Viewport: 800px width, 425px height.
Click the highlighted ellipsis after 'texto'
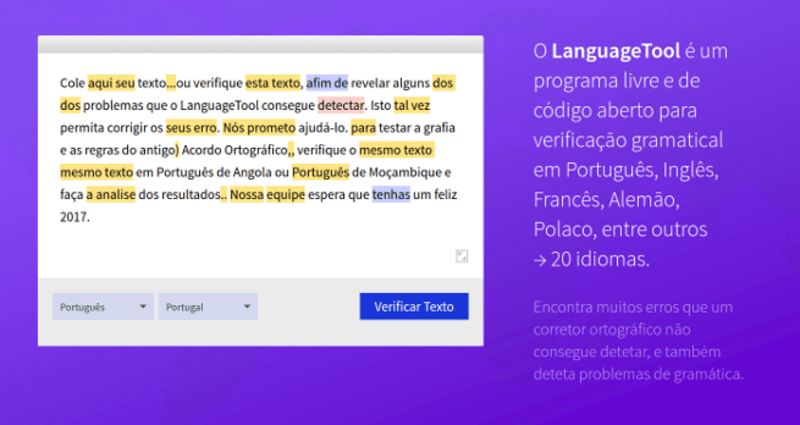coord(171,84)
